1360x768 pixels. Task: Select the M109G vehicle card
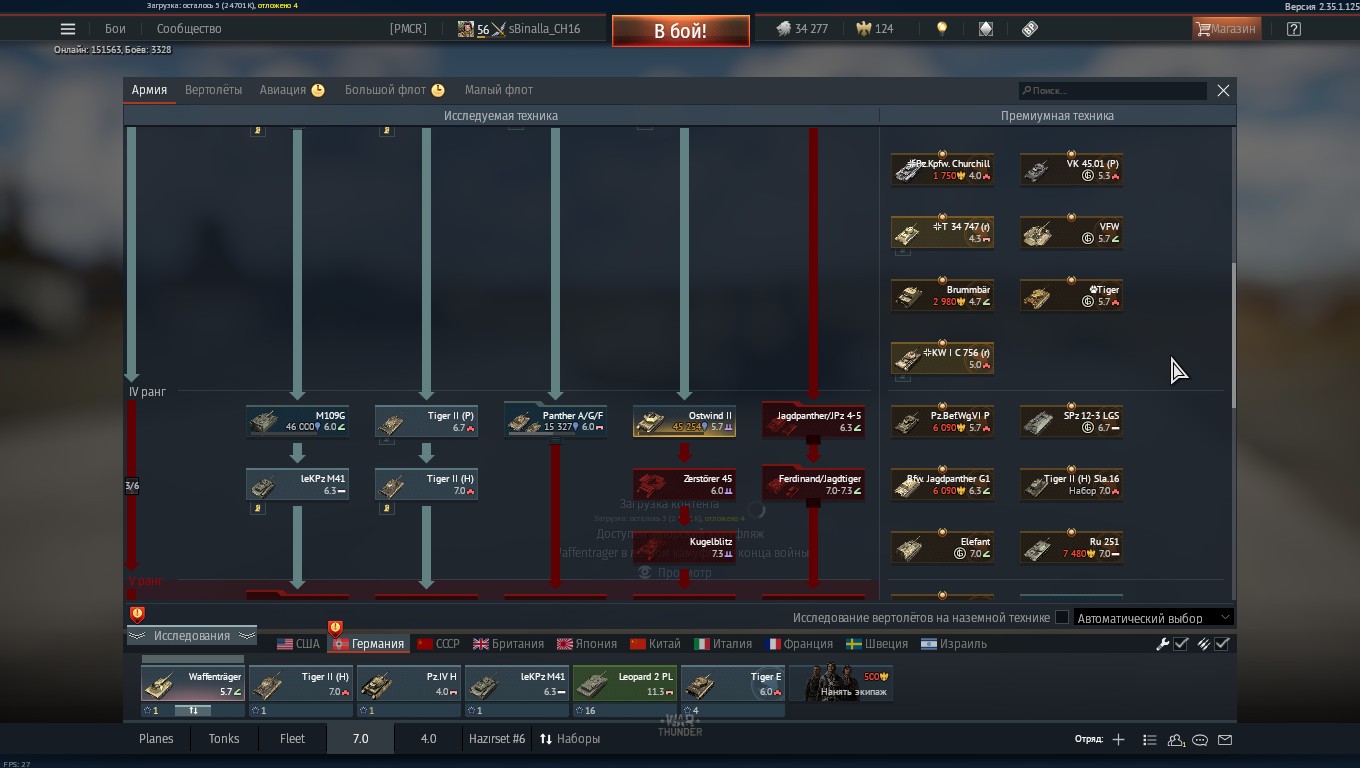[x=297, y=421]
